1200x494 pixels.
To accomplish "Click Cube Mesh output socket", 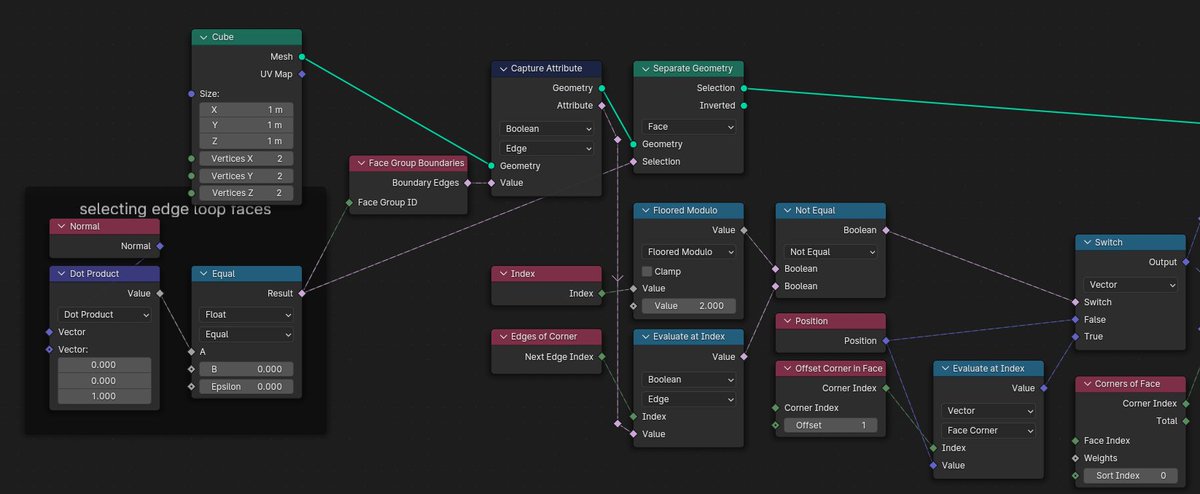I will click(x=302, y=57).
